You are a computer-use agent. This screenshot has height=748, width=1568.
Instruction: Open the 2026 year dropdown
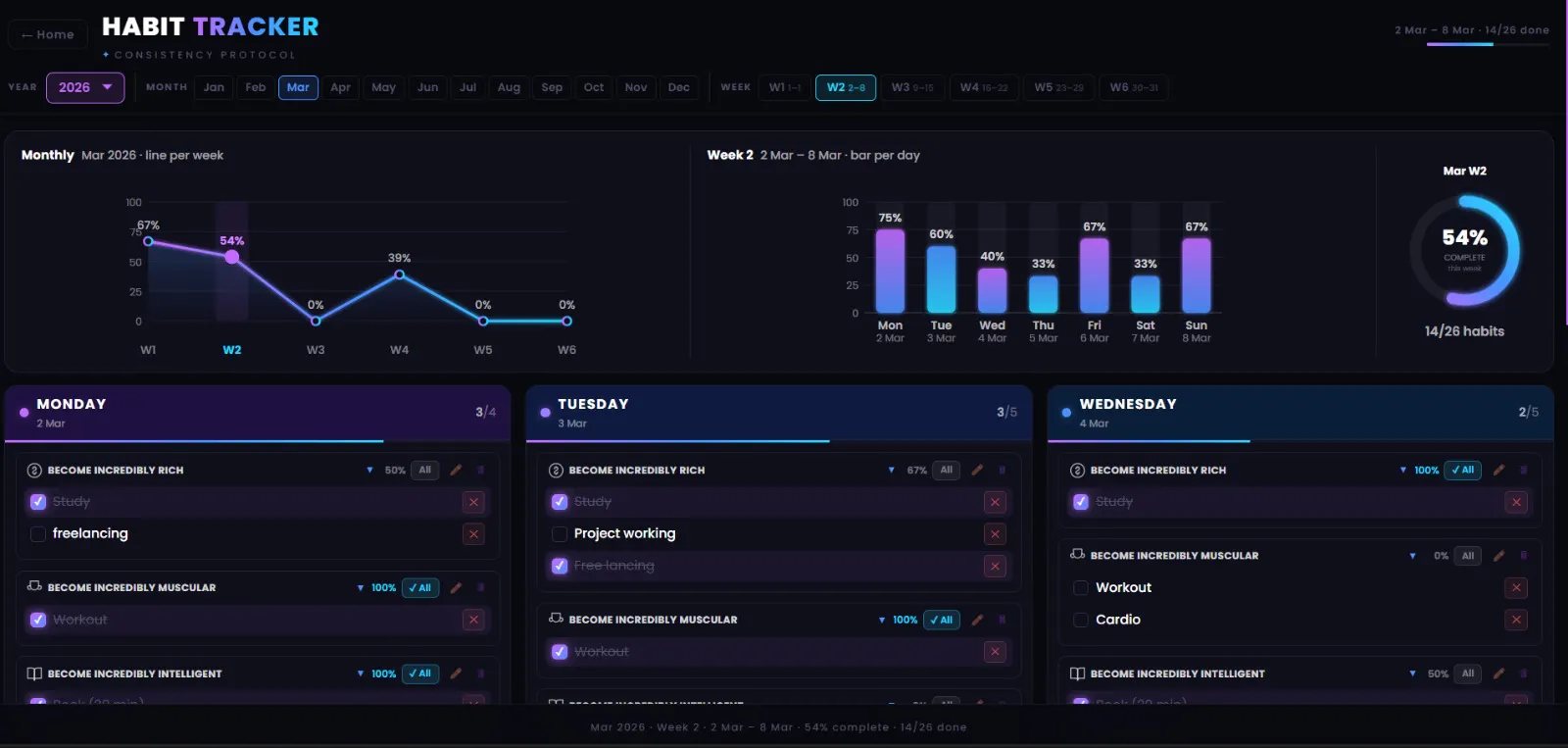point(85,87)
